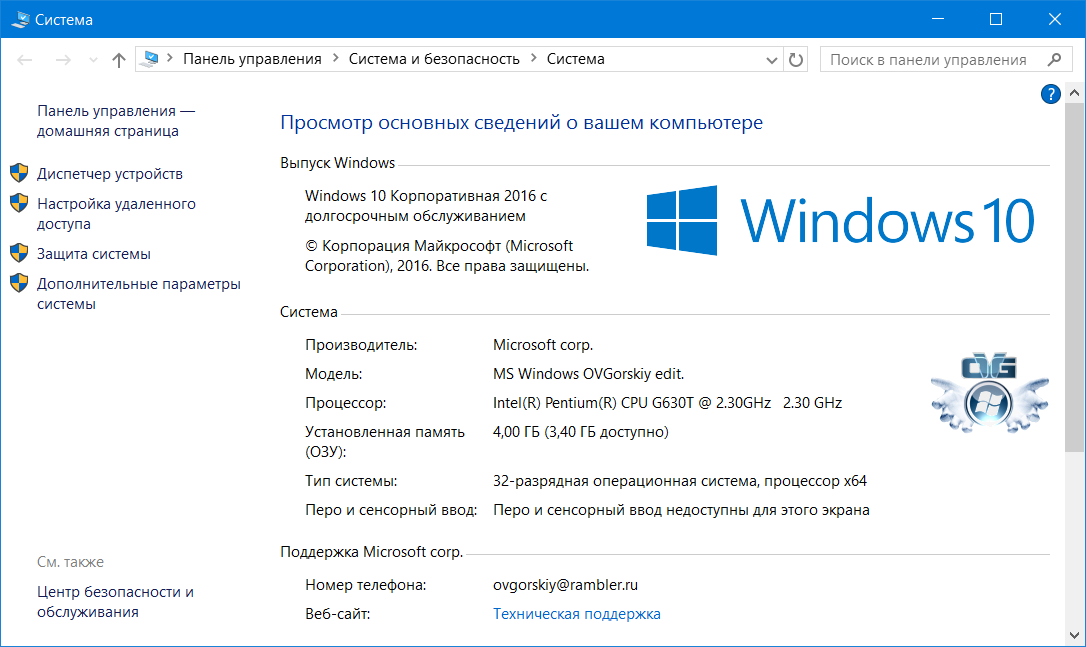Open Настройка удаленного доступа link
This screenshot has width=1086, height=647.
[x=116, y=214]
